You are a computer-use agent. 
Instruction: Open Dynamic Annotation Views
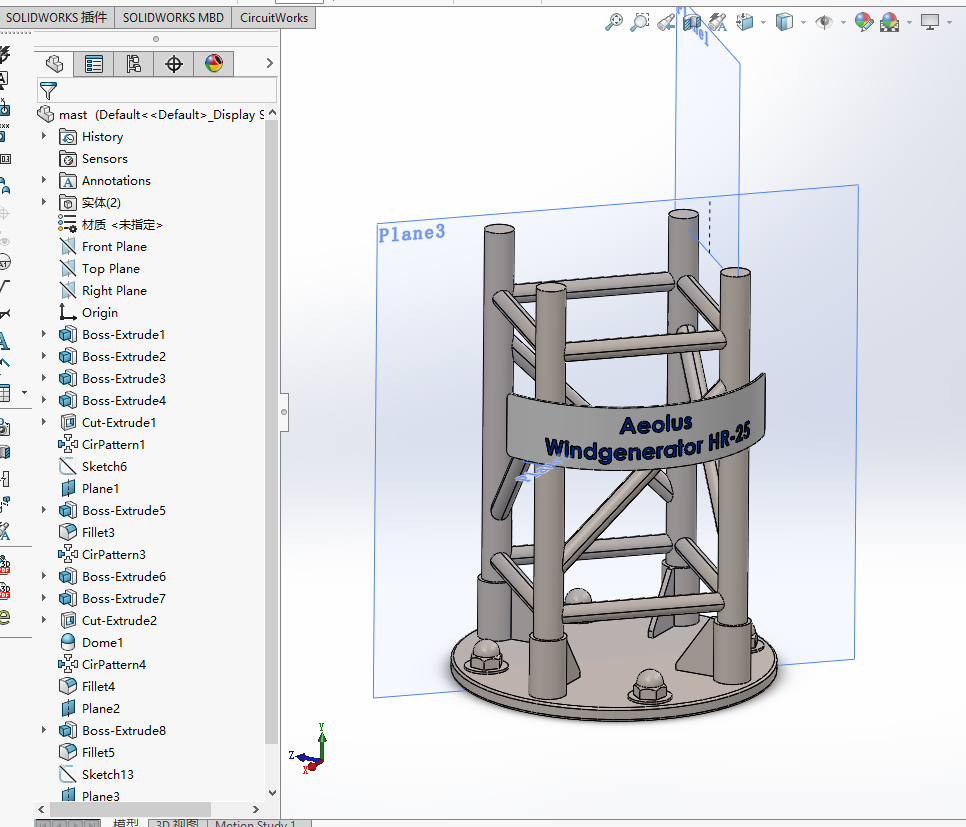click(x=718, y=22)
